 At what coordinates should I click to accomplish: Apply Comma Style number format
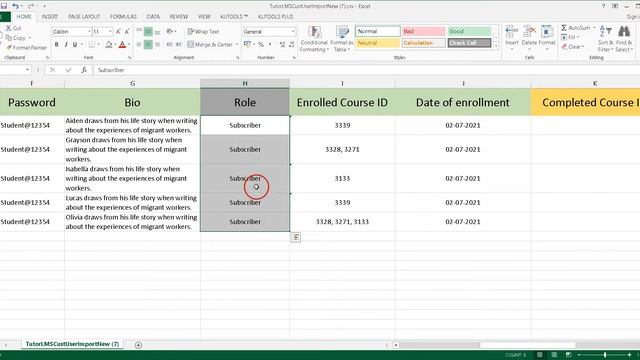[x=270, y=44]
